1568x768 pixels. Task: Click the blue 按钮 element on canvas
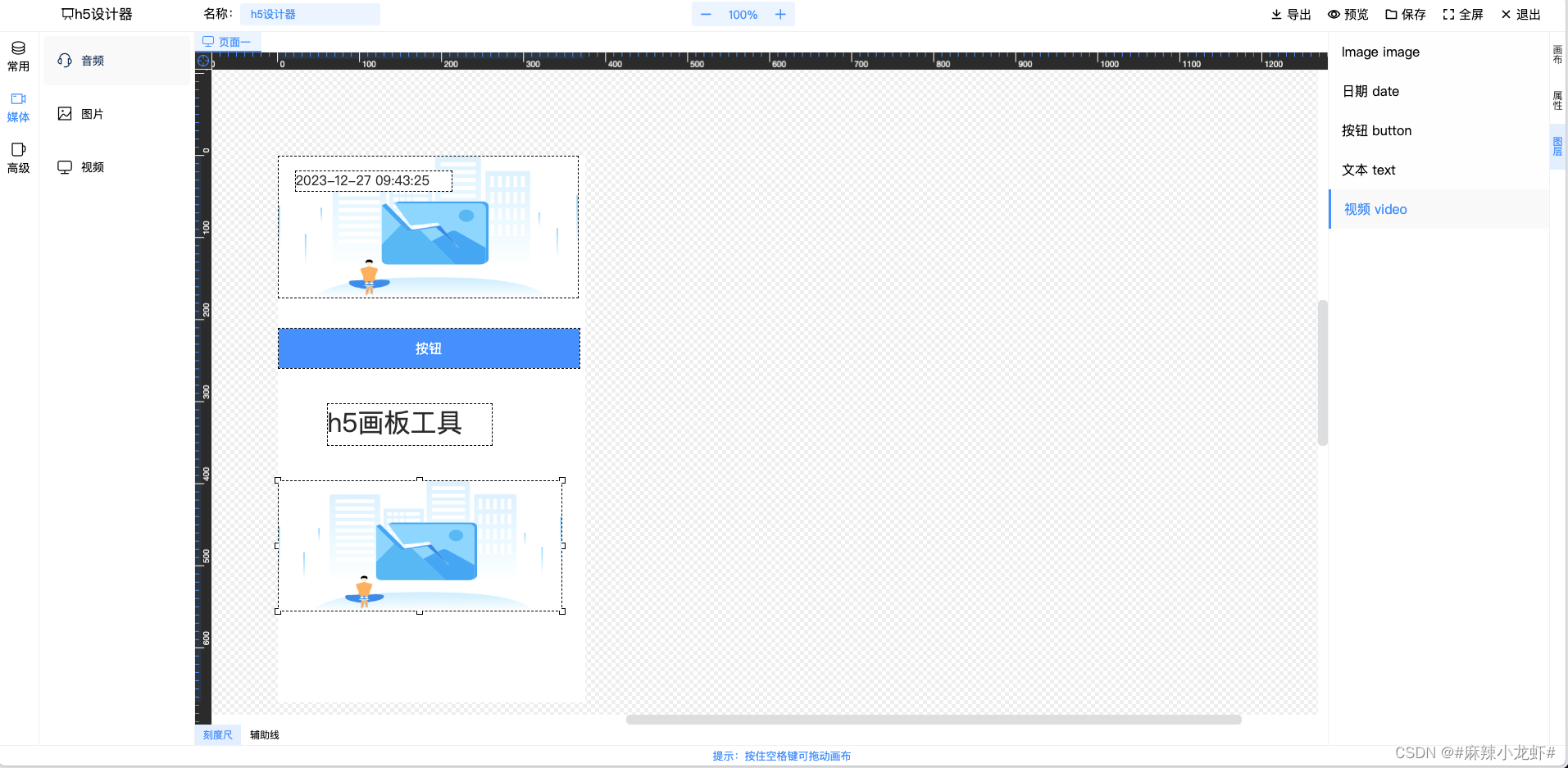429,348
